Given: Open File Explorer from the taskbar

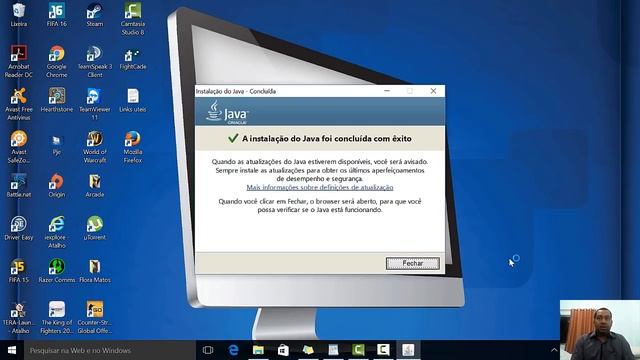Looking at the screenshot, I should click(258, 350).
